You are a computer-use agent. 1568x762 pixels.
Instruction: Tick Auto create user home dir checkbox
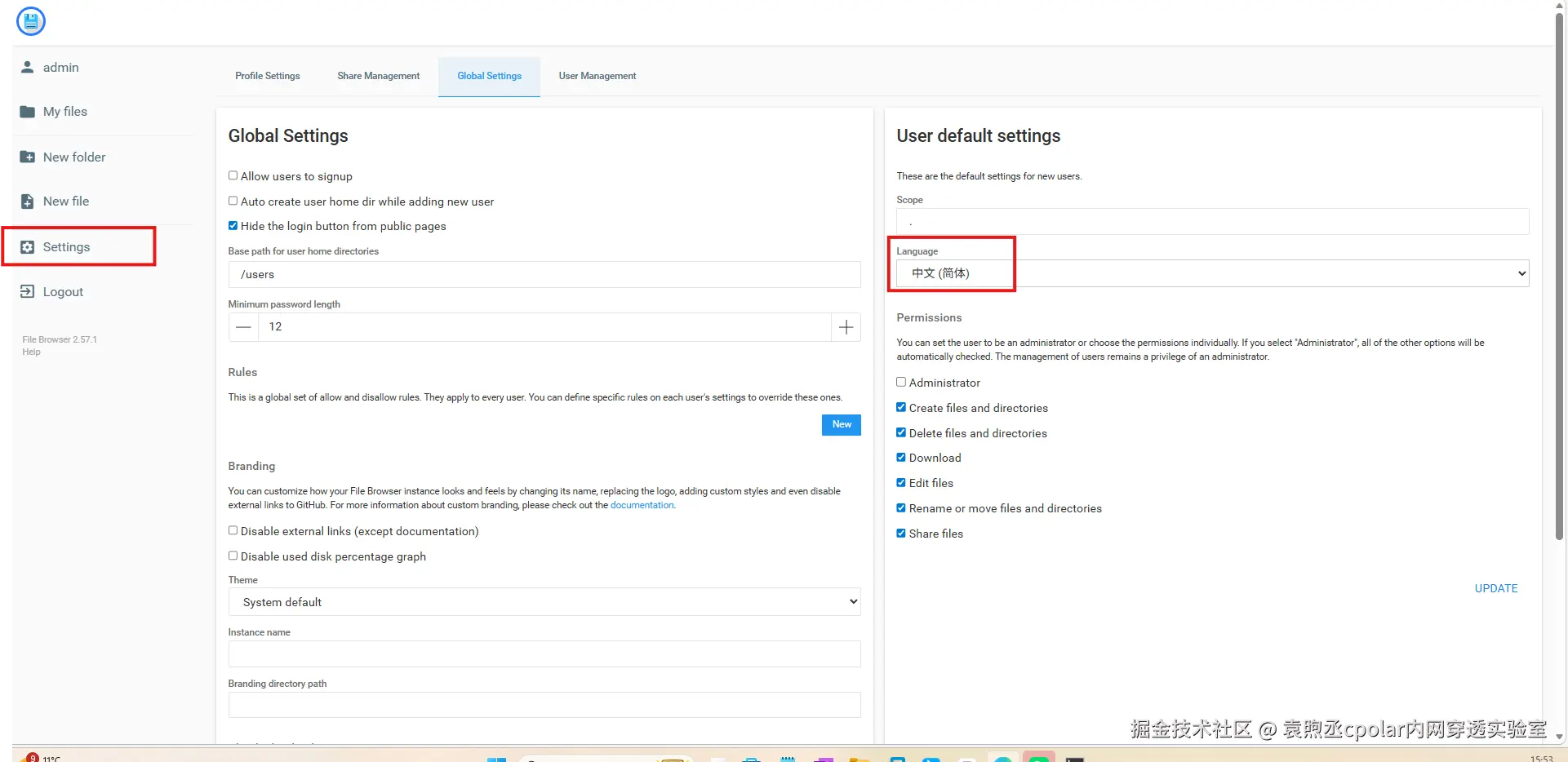coord(233,201)
